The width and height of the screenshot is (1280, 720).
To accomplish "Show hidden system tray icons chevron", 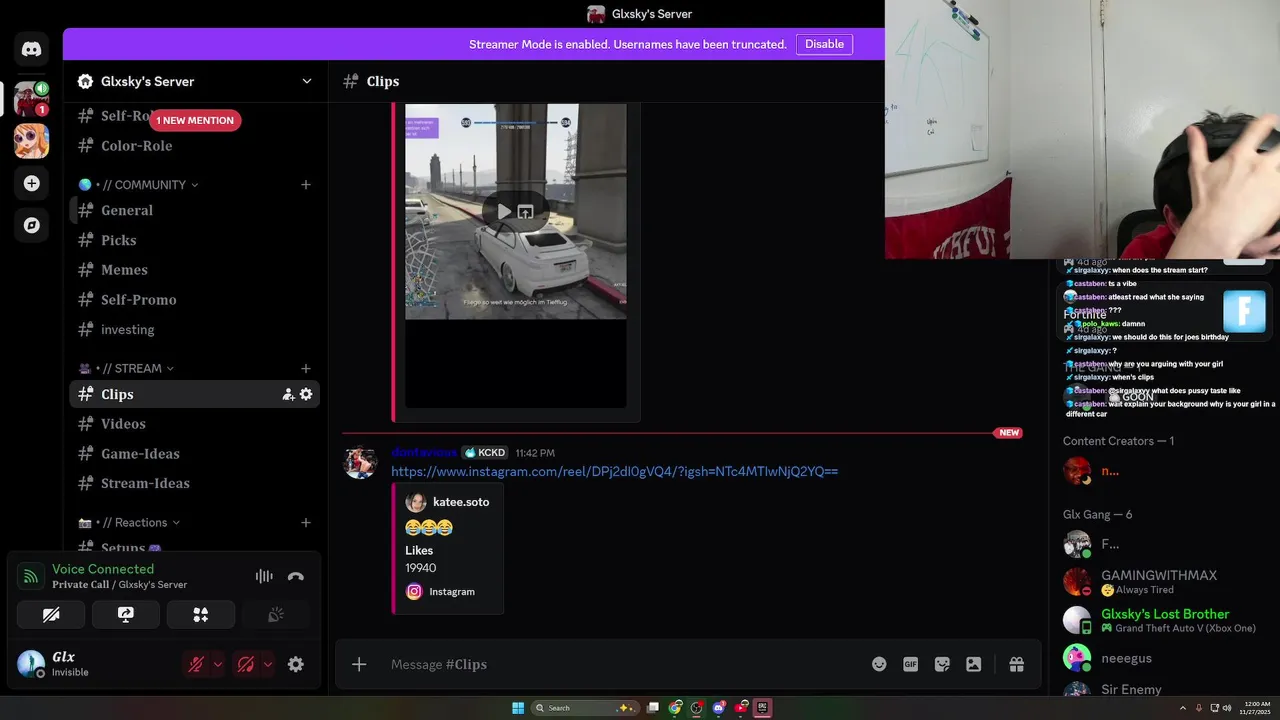I will click(x=1183, y=708).
